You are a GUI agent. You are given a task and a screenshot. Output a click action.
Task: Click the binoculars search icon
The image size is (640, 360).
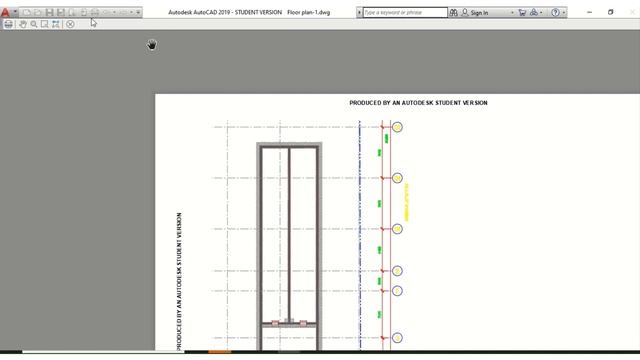pos(453,13)
